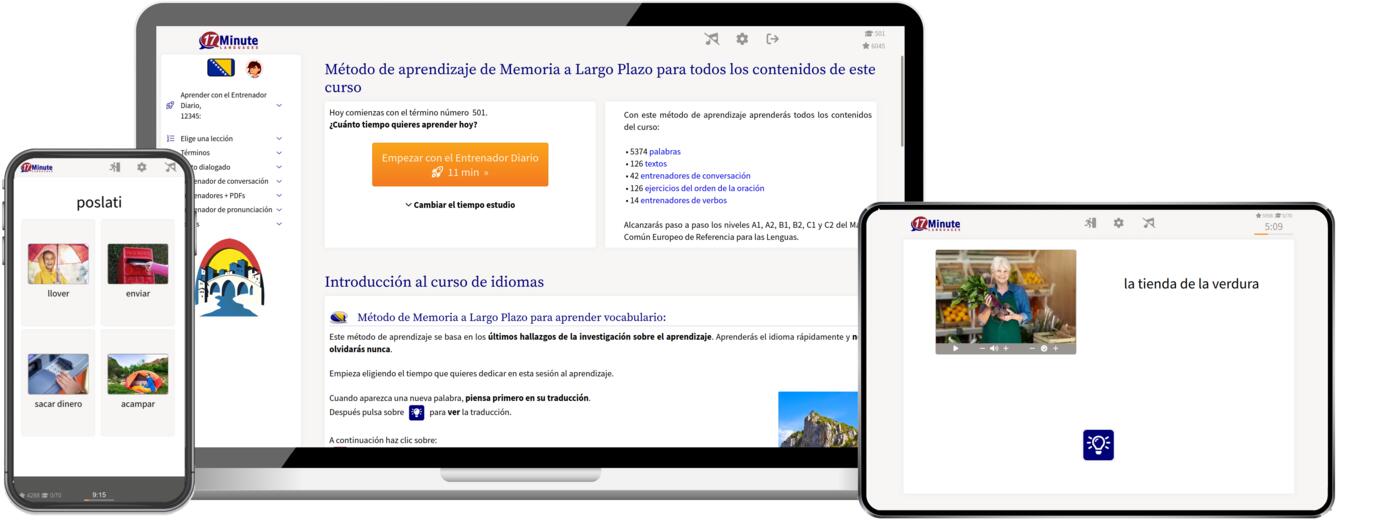
Task: Click the mute sound icon on the phone
Action: tap(170, 167)
